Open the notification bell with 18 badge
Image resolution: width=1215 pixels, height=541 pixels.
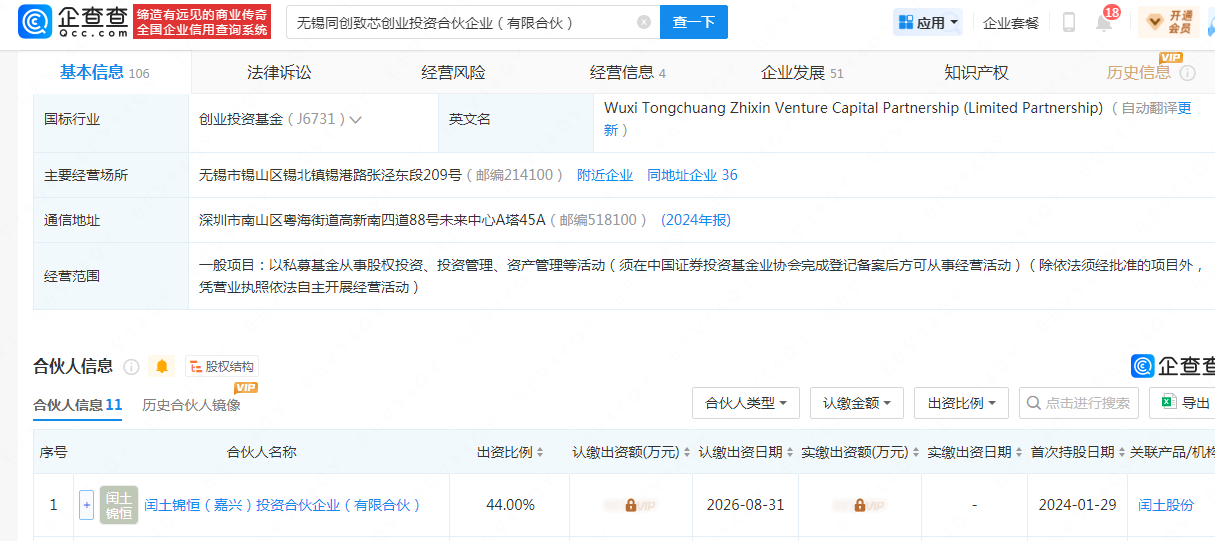click(x=1104, y=22)
